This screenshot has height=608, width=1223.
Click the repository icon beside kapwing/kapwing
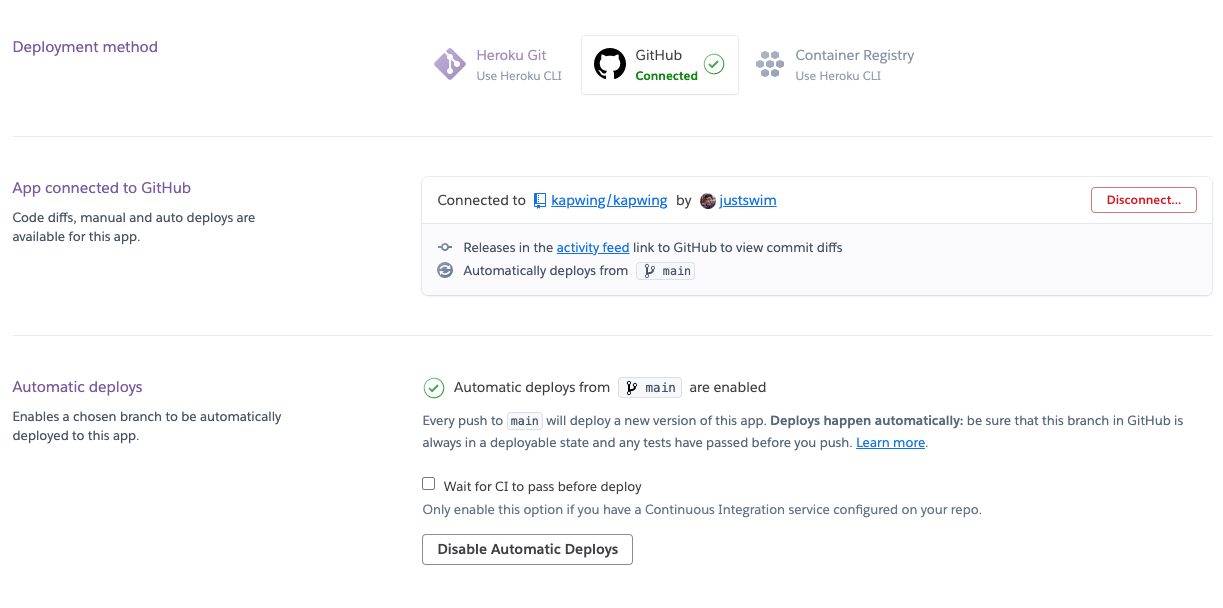[x=540, y=201]
